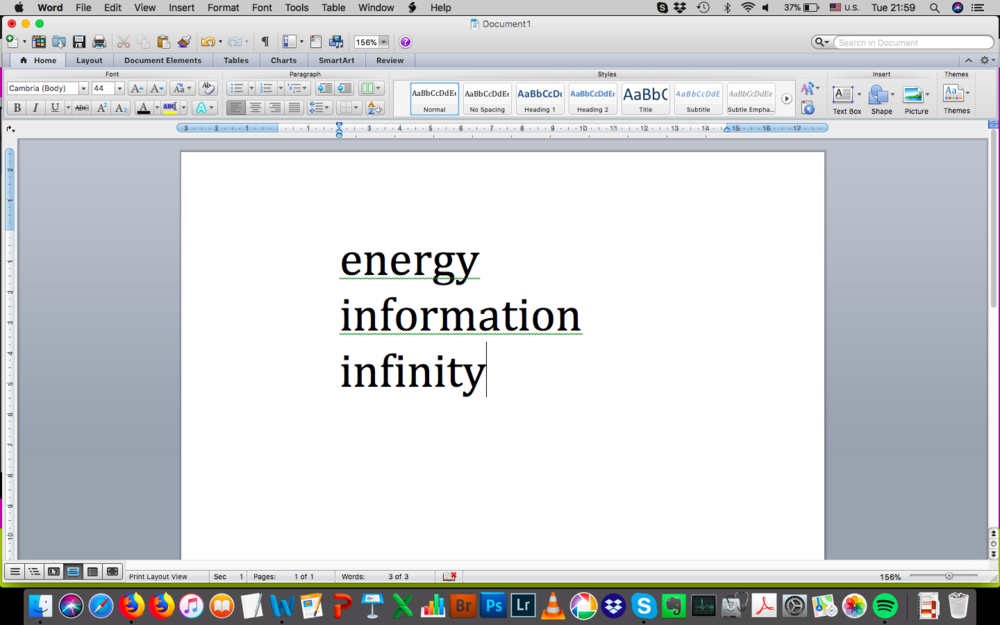Open the Format menu in menu bar

point(223,7)
